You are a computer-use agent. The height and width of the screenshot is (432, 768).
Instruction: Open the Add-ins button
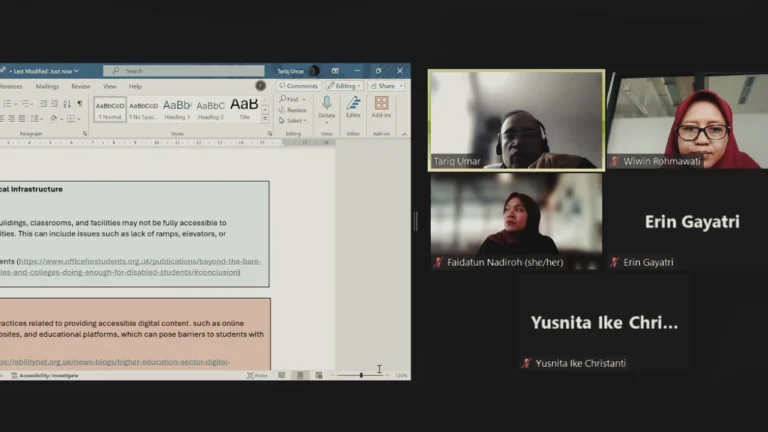pos(381,105)
